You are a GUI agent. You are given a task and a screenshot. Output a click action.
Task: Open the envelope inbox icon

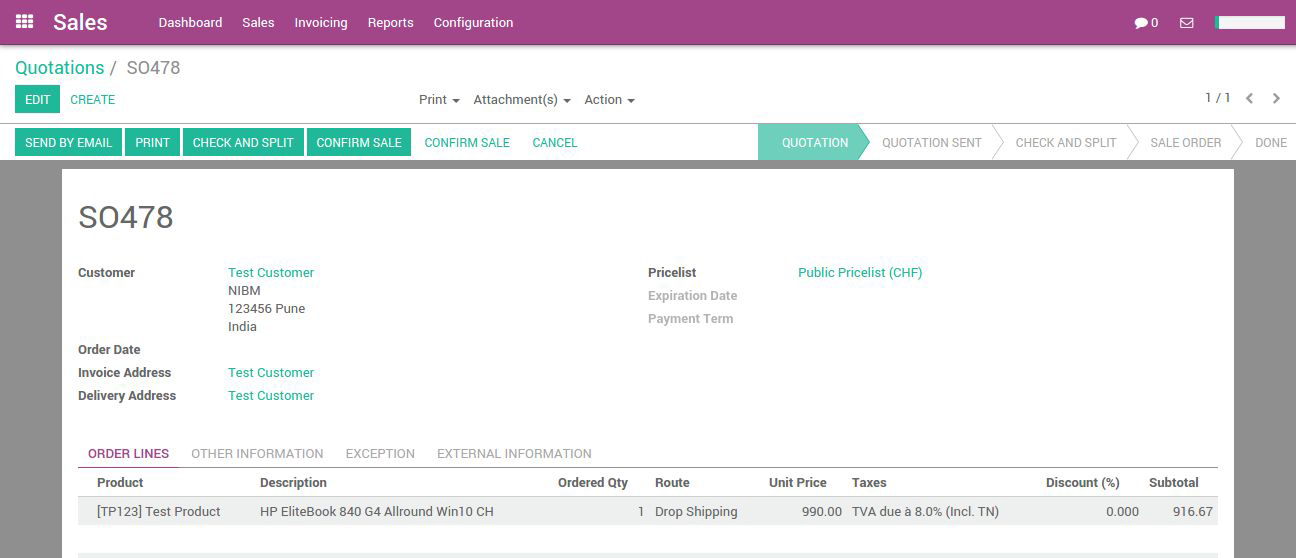[1187, 22]
